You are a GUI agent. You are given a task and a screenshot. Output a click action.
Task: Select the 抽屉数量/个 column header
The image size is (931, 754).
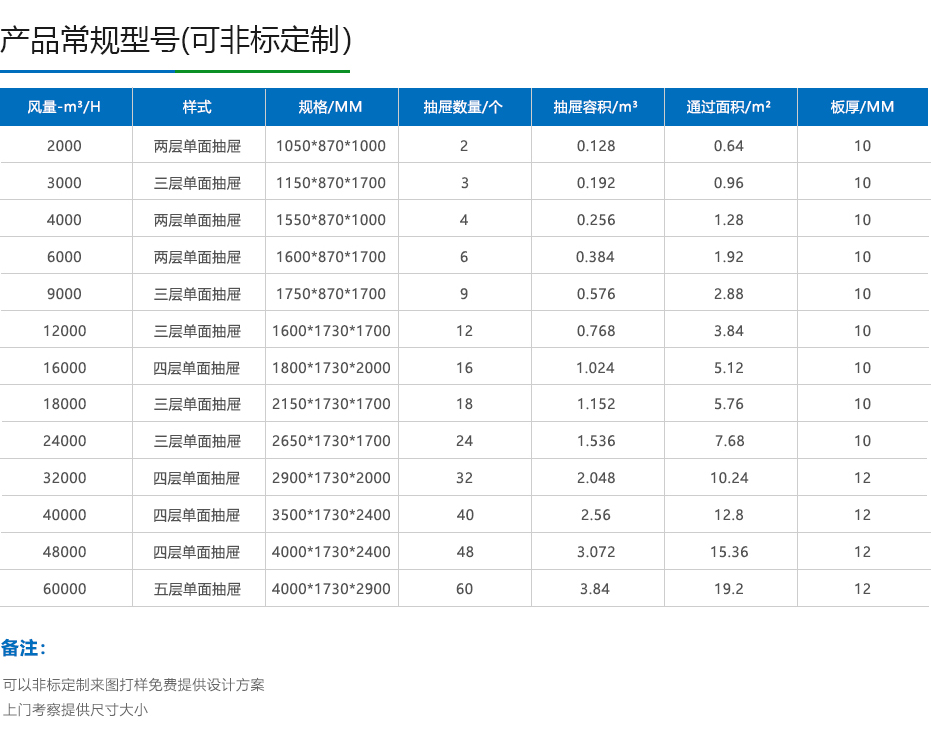pyautogui.click(x=464, y=107)
